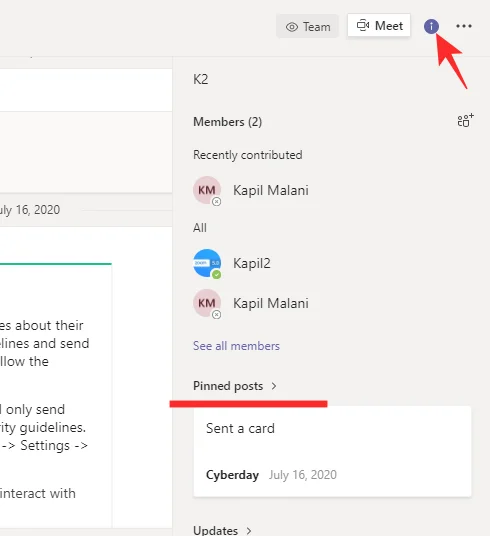Viewport: 490px width, 536px height.
Task: Follow the See all members link
Action: (236, 346)
